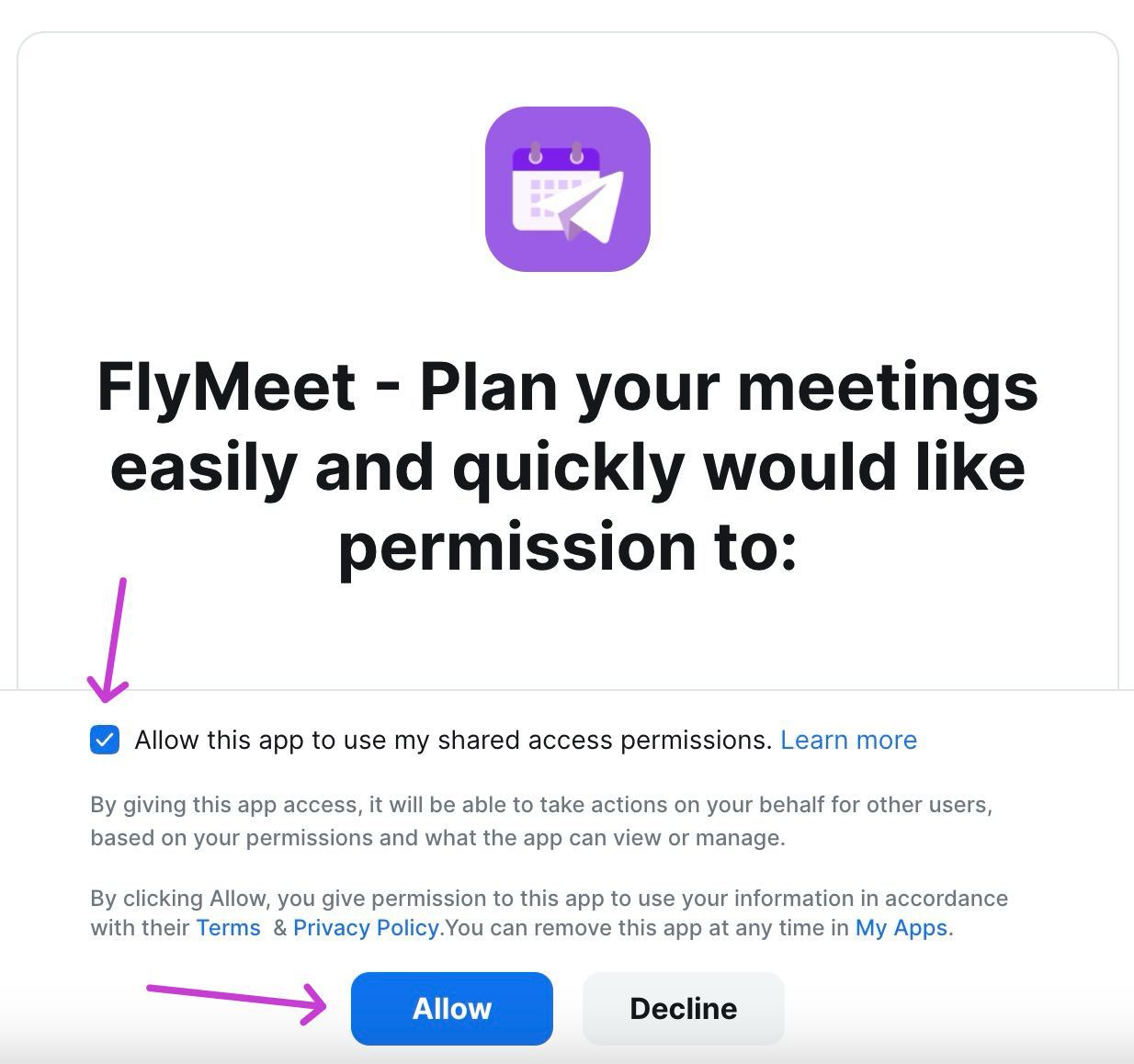Click "You can remove this app" sentence
Image resolution: width=1134 pixels, height=1064 pixels.
tap(647, 928)
